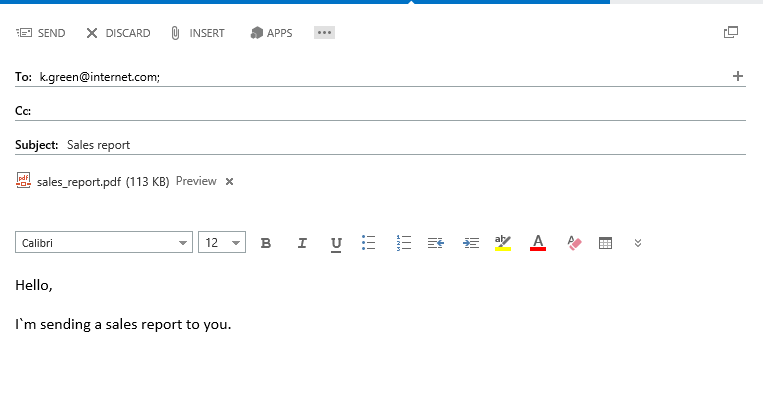763x393 pixels.
Task: Open the APPS menu
Action: (271, 33)
